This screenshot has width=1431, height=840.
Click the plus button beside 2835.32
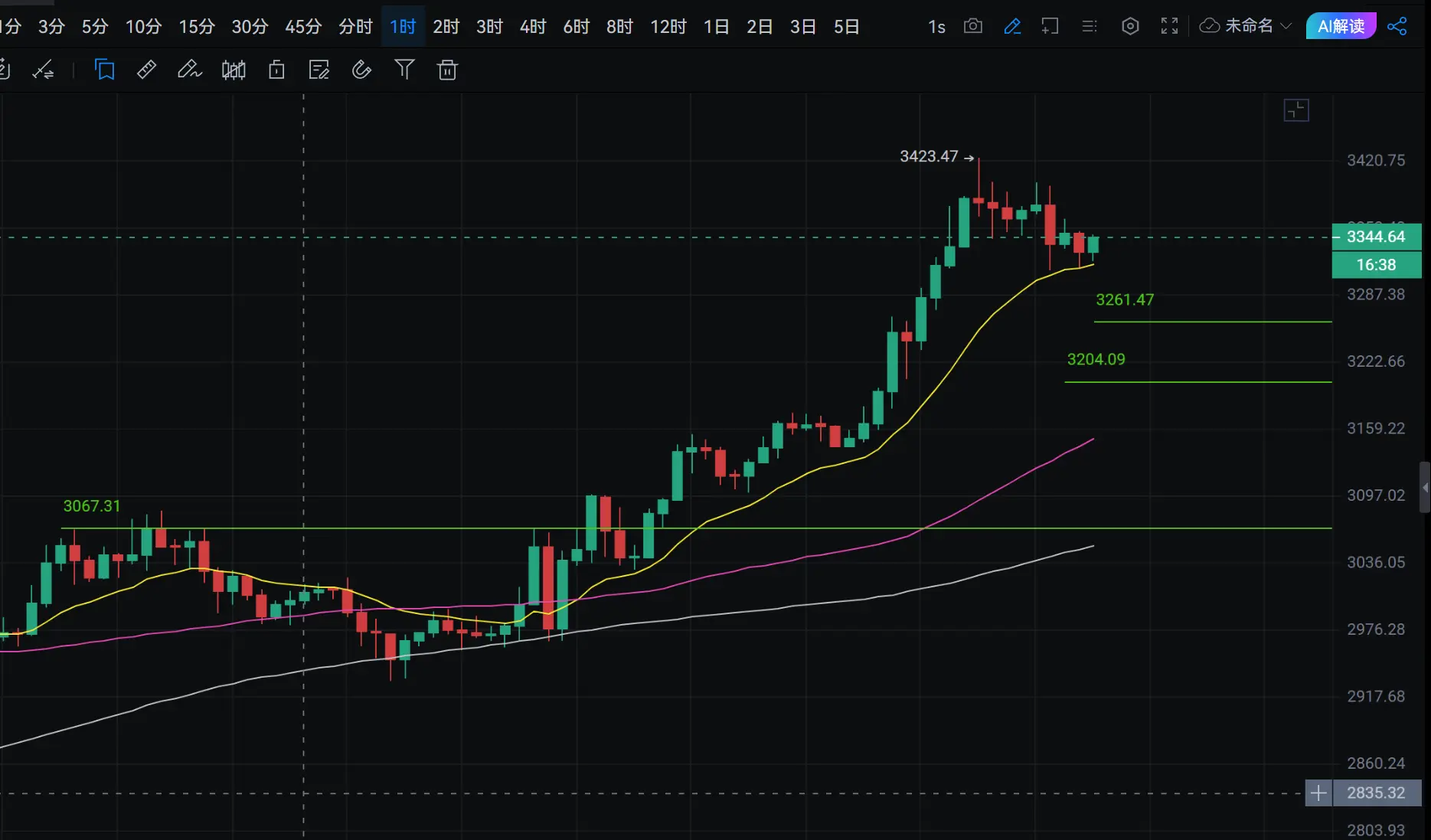[1318, 793]
